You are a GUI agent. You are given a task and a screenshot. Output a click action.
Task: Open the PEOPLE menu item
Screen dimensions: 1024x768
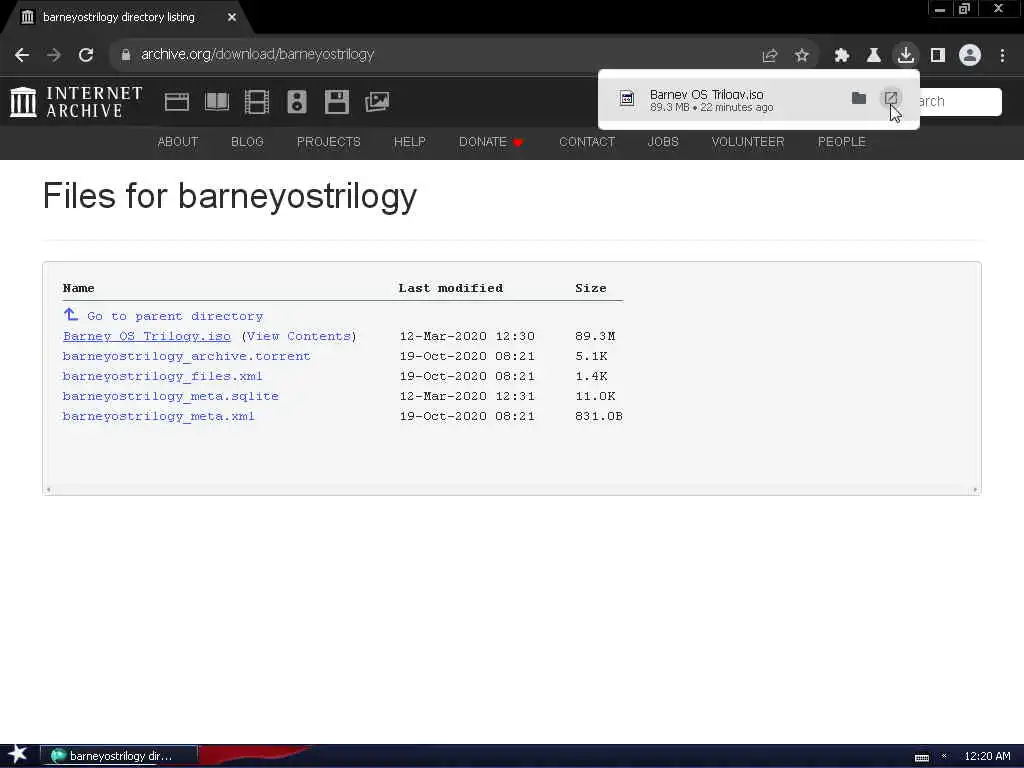point(842,142)
